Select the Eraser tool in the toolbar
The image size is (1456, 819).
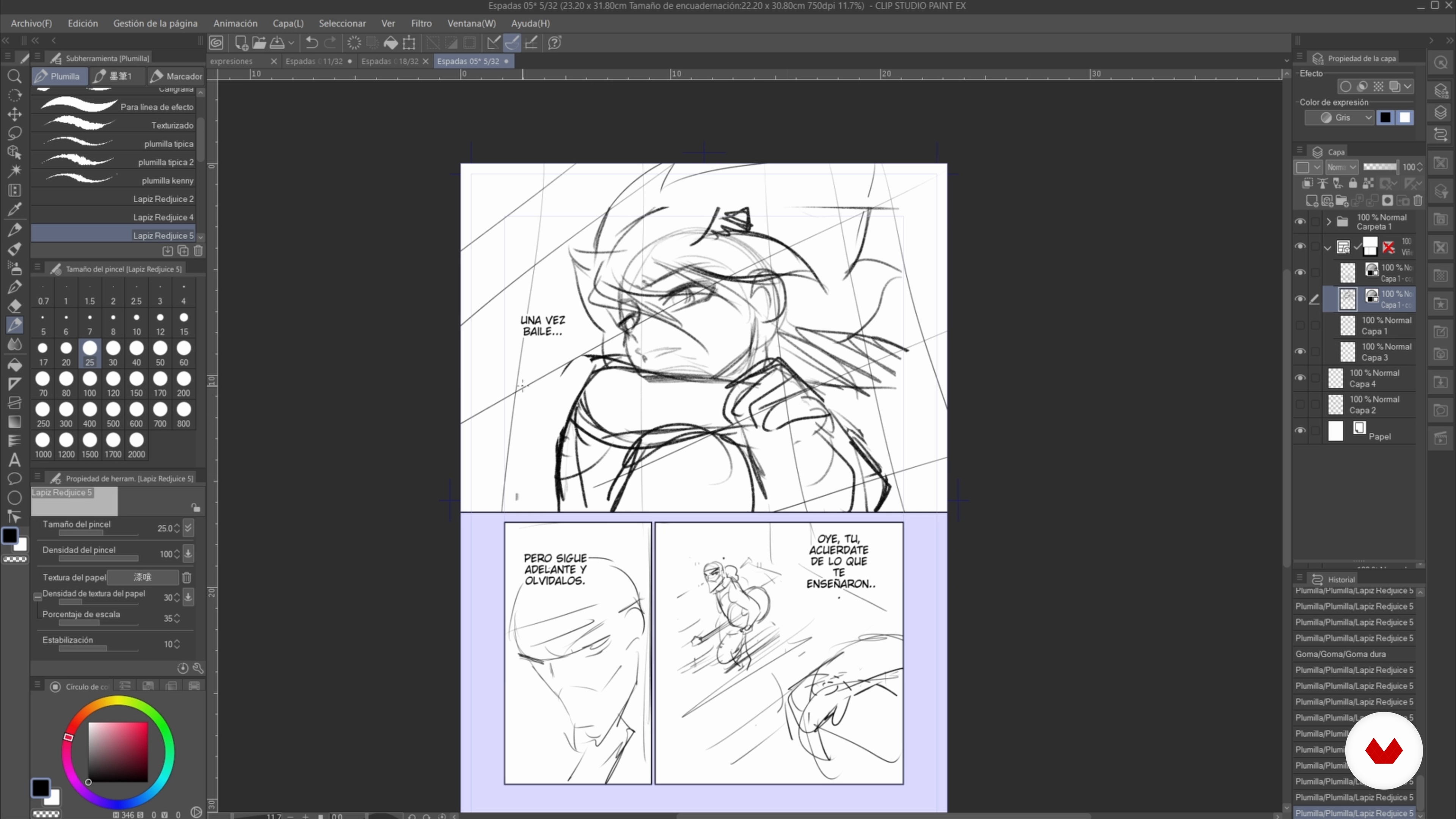[x=15, y=306]
